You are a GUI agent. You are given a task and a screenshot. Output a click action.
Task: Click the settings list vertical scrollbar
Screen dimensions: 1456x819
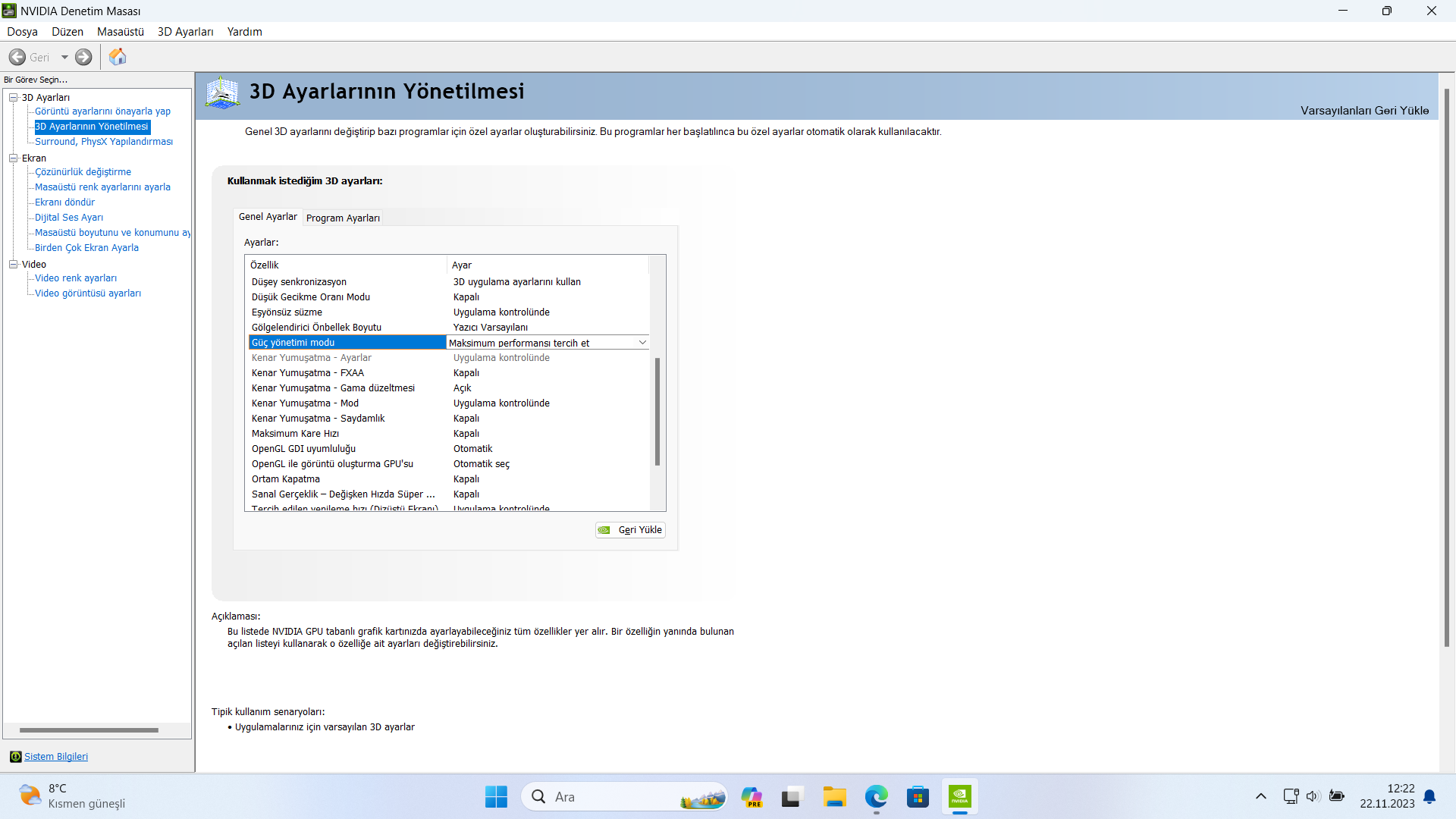point(657,409)
